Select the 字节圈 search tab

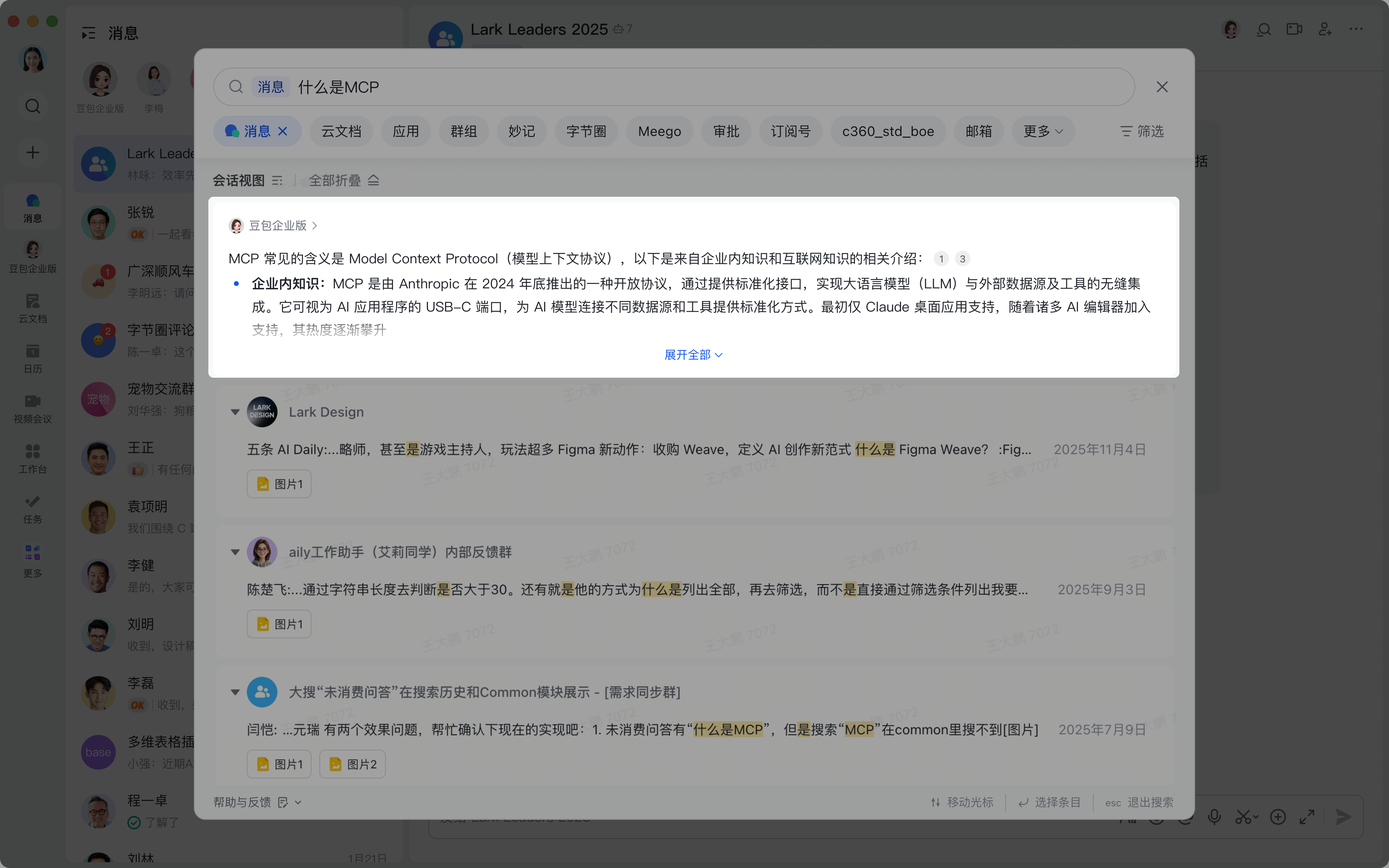586,131
